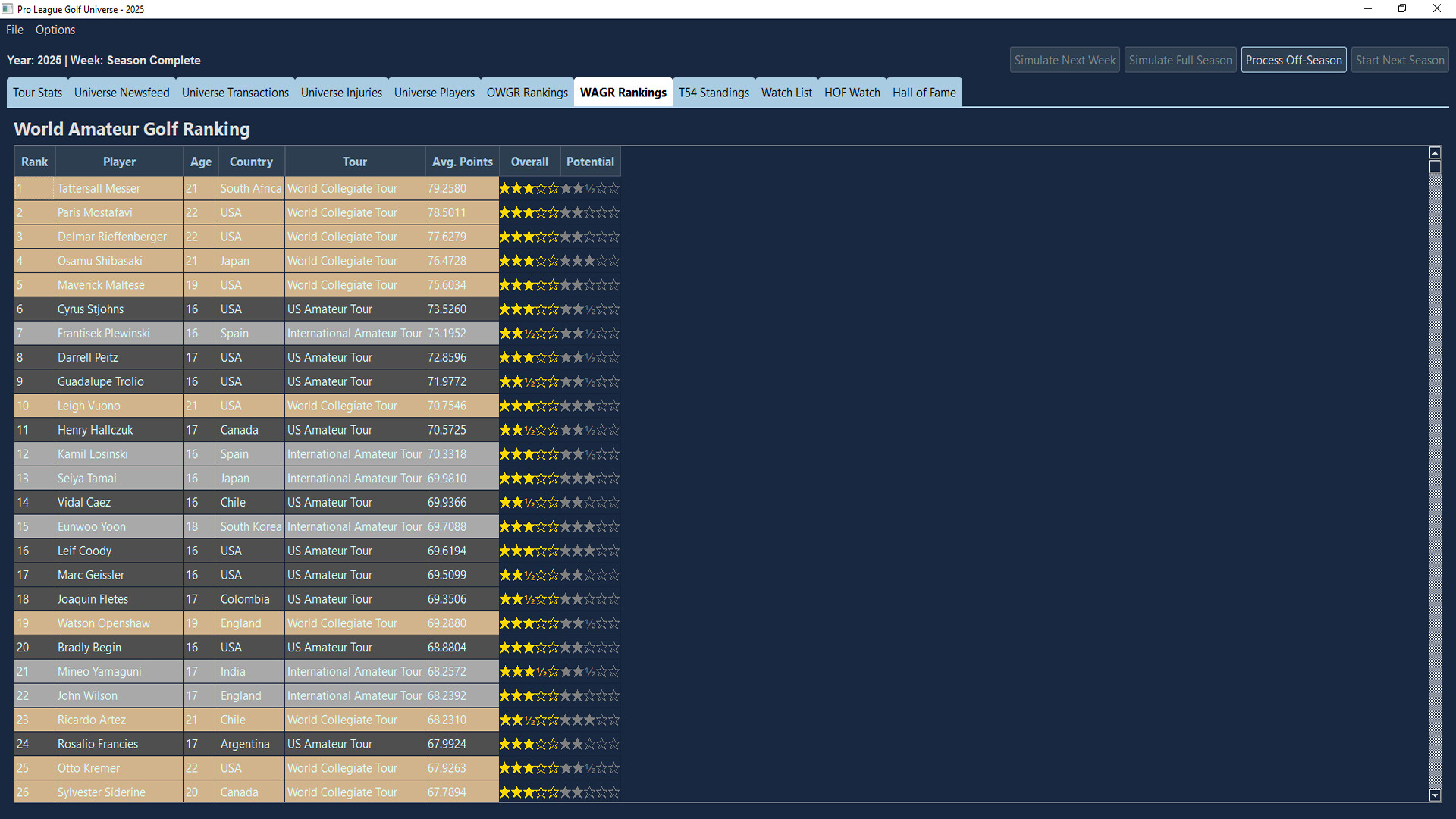The image size is (1456, 819).
Task: Click the Process Off-Season button
Action: 1294,60
